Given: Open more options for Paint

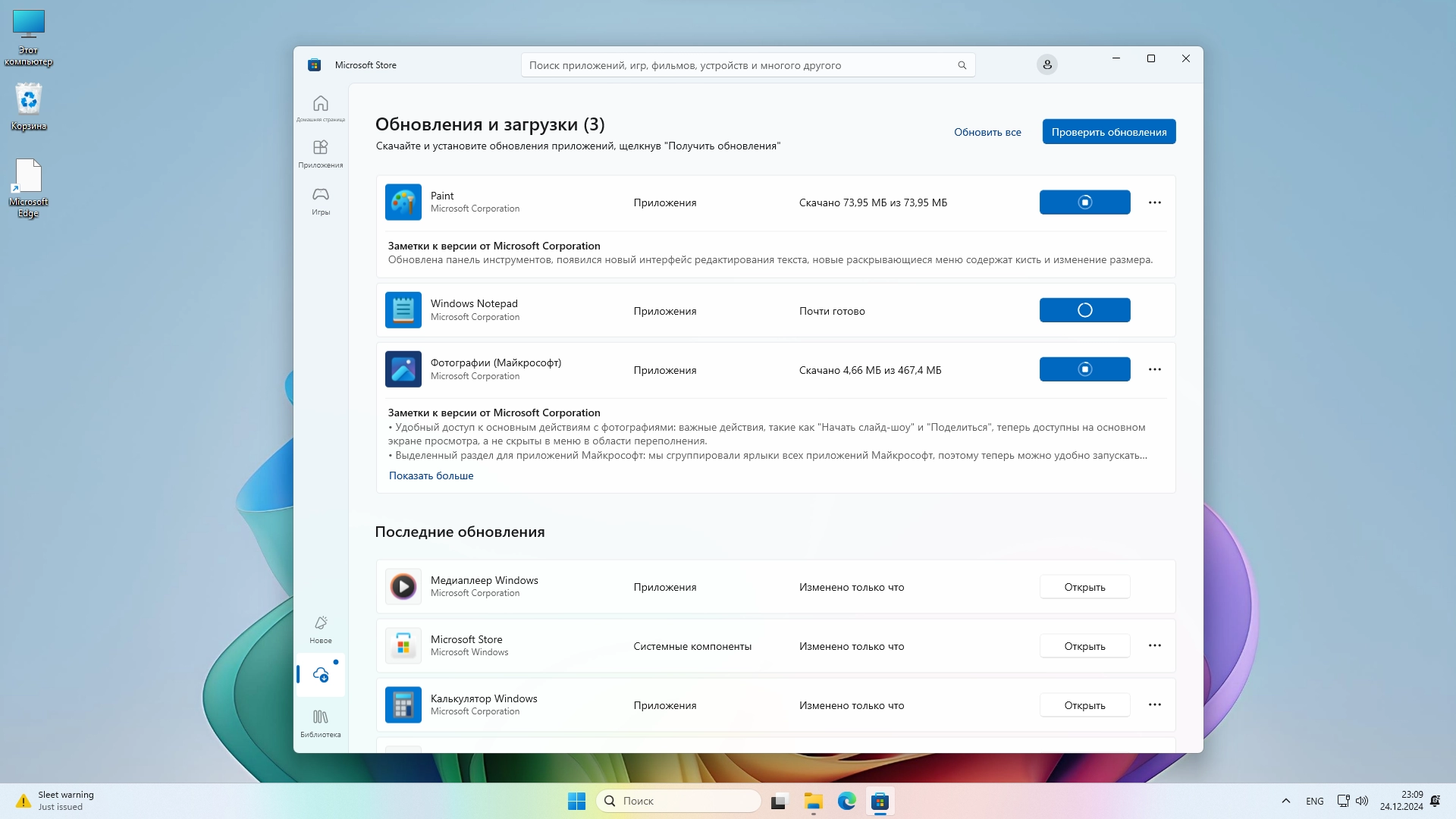Looking at the screenshot, I should point(1154,202).
